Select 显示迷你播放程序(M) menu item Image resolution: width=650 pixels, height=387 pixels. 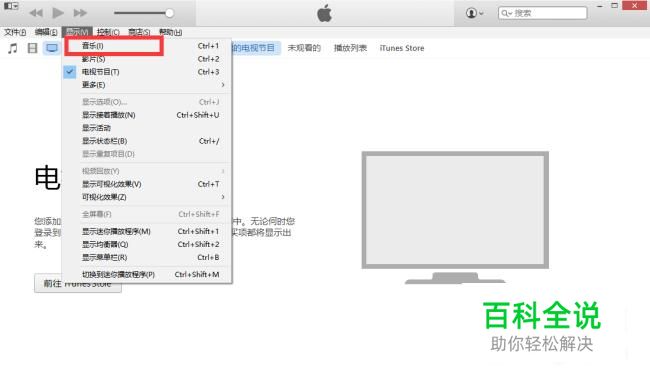(147, 231)
